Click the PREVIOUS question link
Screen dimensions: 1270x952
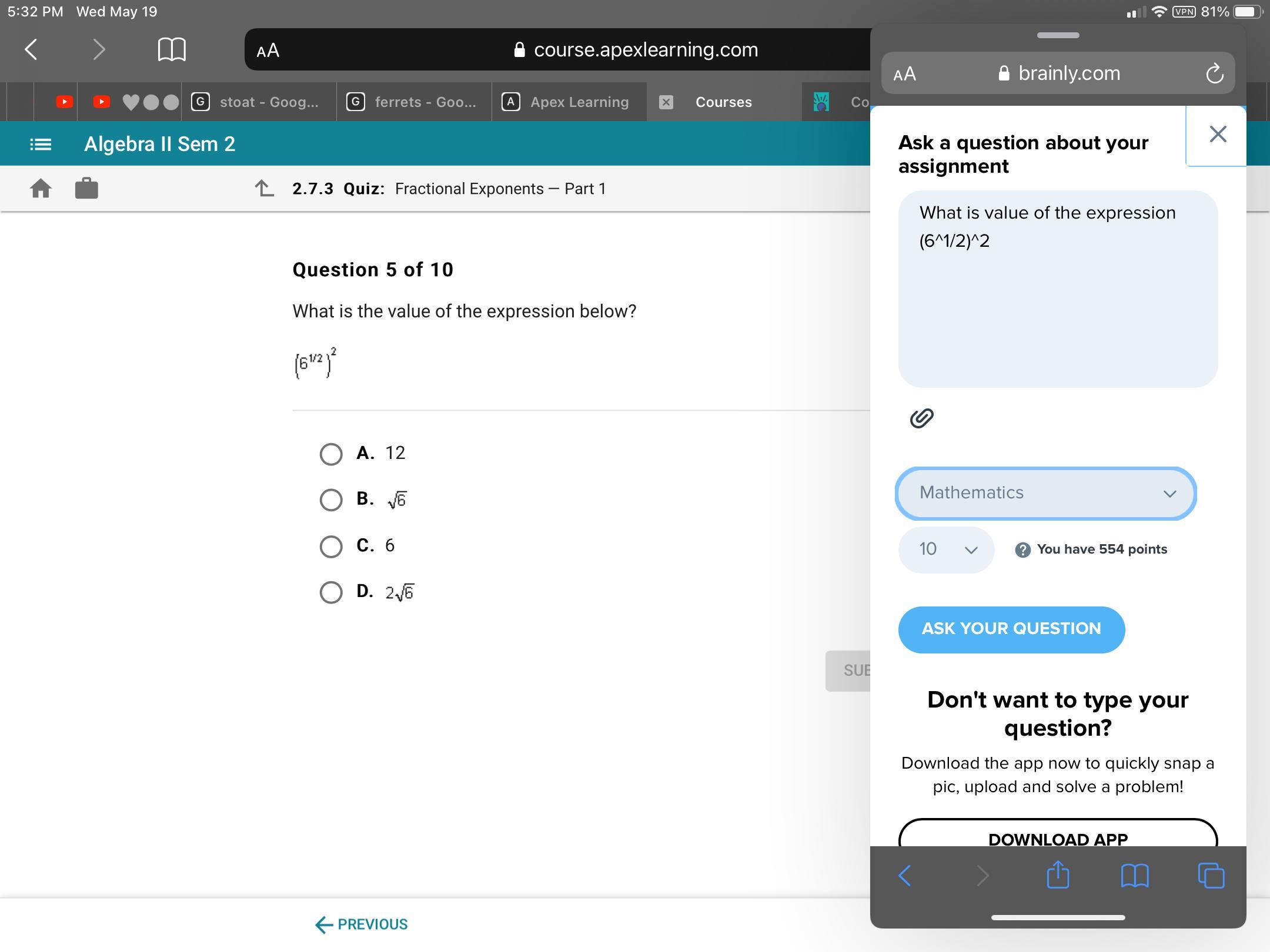pyautogui.click(x=362, y=924)
